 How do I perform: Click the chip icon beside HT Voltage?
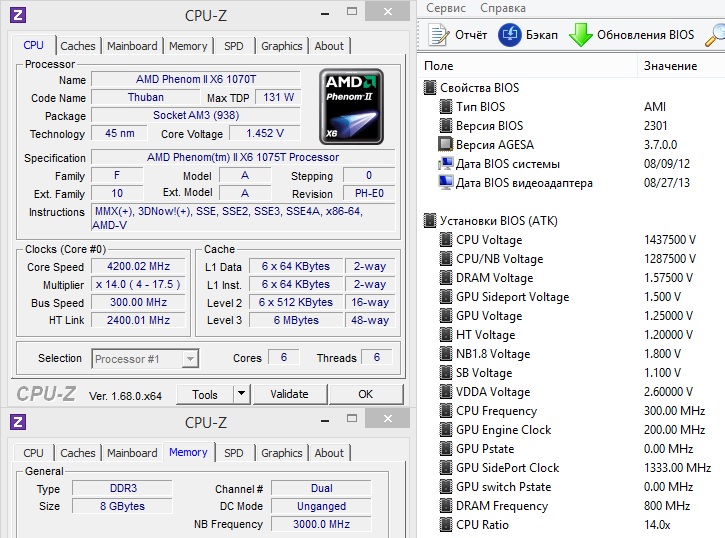click(x=445, y=335)
